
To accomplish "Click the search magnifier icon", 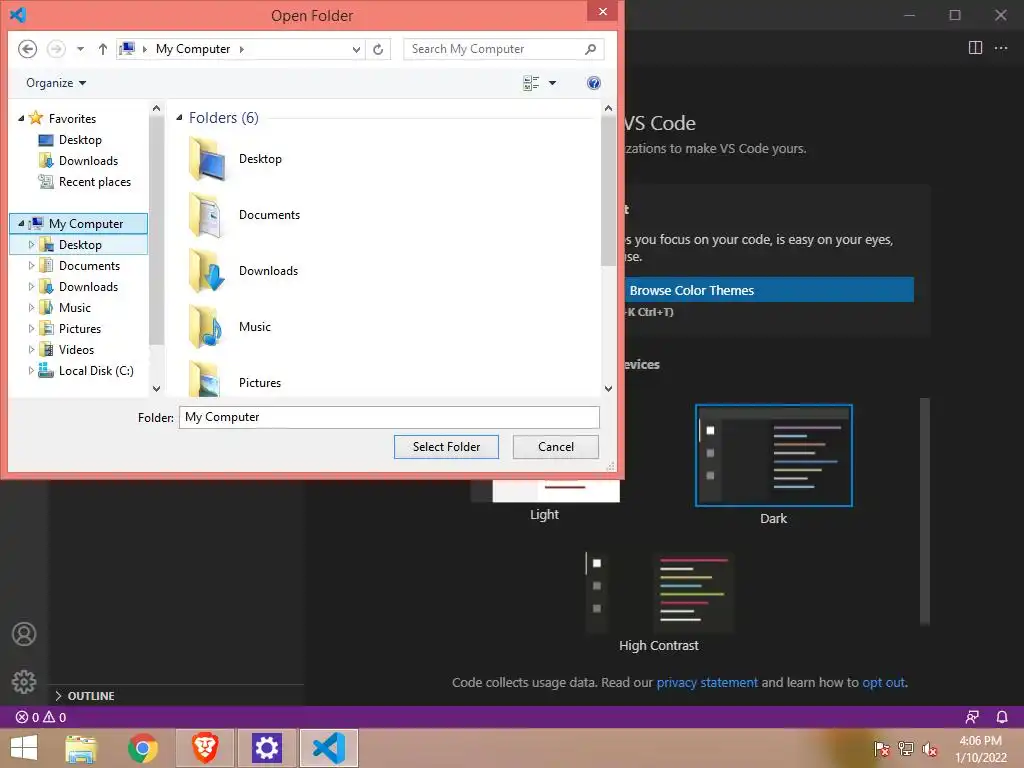I will tap(590, 49).
